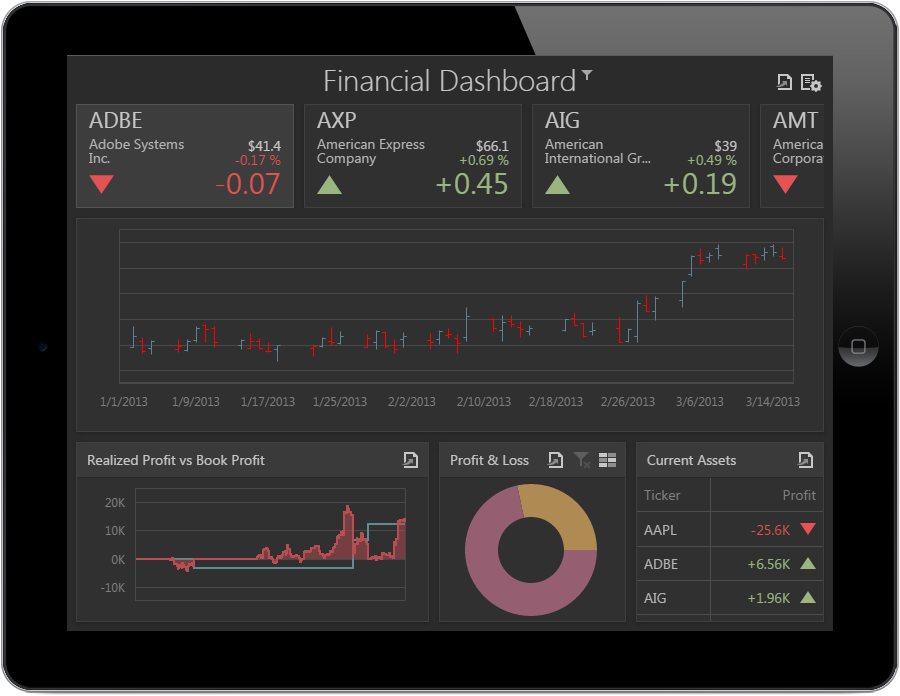This screenshot has height=696, width=900.
Task: Export the Current Assets panel
Action: click(x=805, y=460)
